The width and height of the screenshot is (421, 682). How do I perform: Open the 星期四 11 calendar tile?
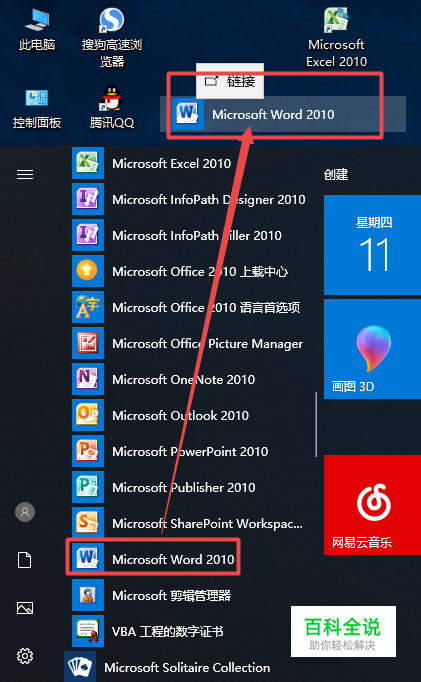point(372,245)
